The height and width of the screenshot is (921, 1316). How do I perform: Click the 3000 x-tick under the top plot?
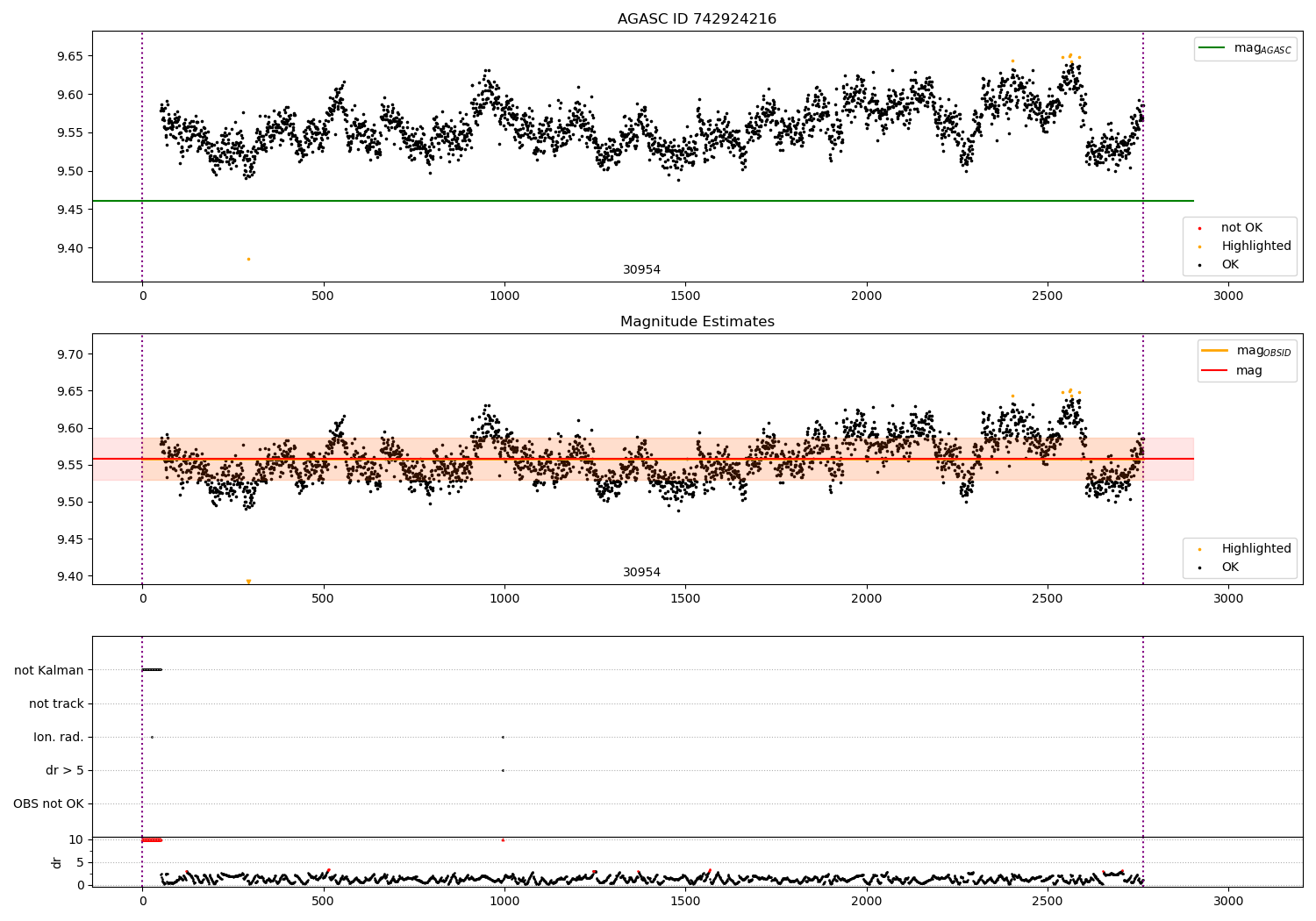tap(1228, 296)
